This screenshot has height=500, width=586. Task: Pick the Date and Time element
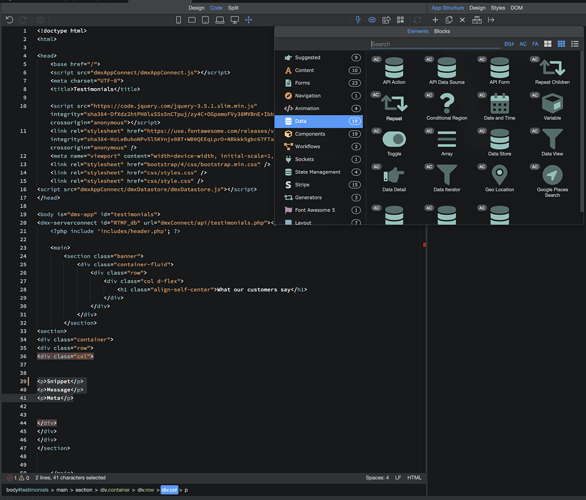click(499, 107)
